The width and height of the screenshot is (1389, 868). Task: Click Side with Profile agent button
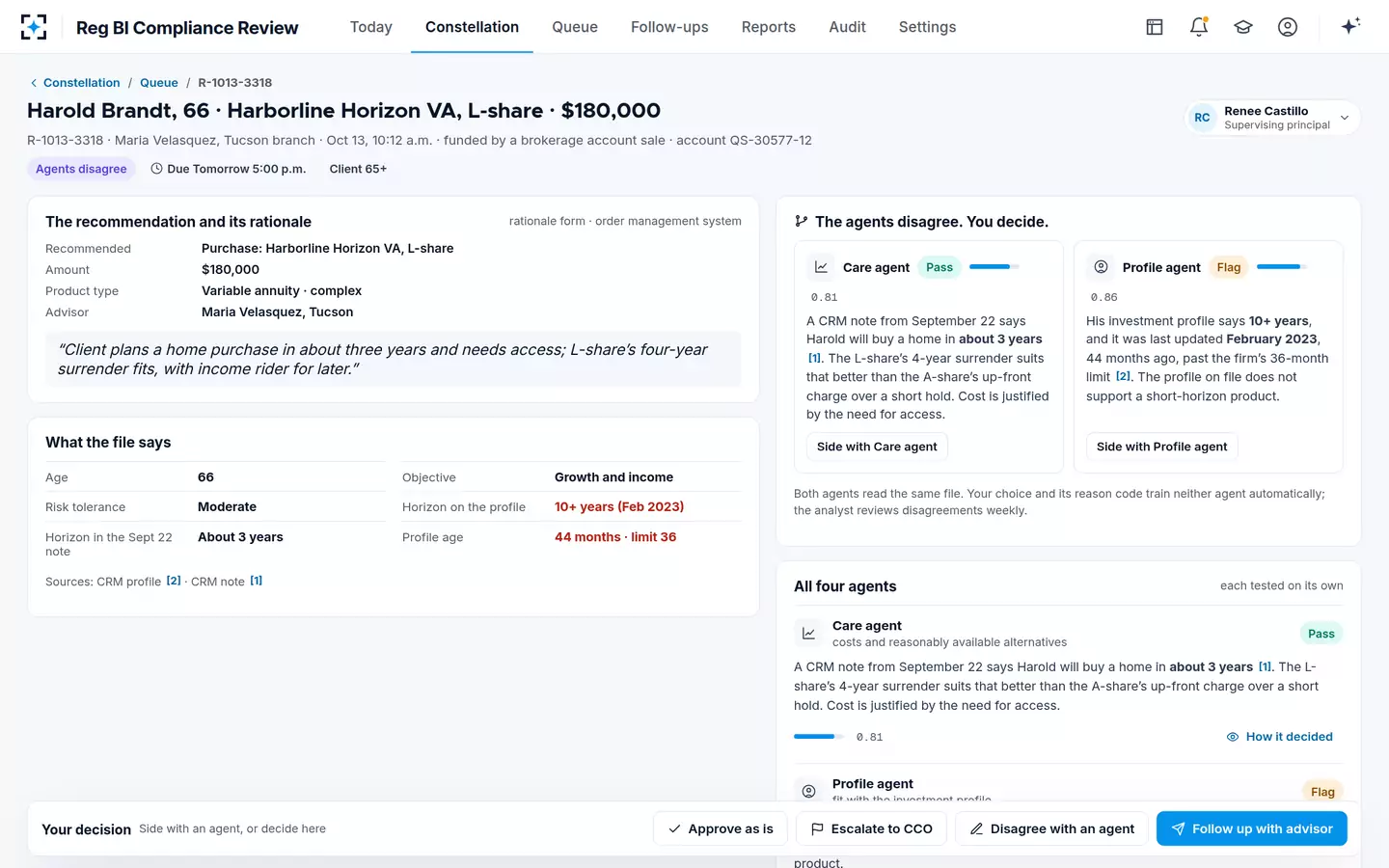tap(1162, 447)
